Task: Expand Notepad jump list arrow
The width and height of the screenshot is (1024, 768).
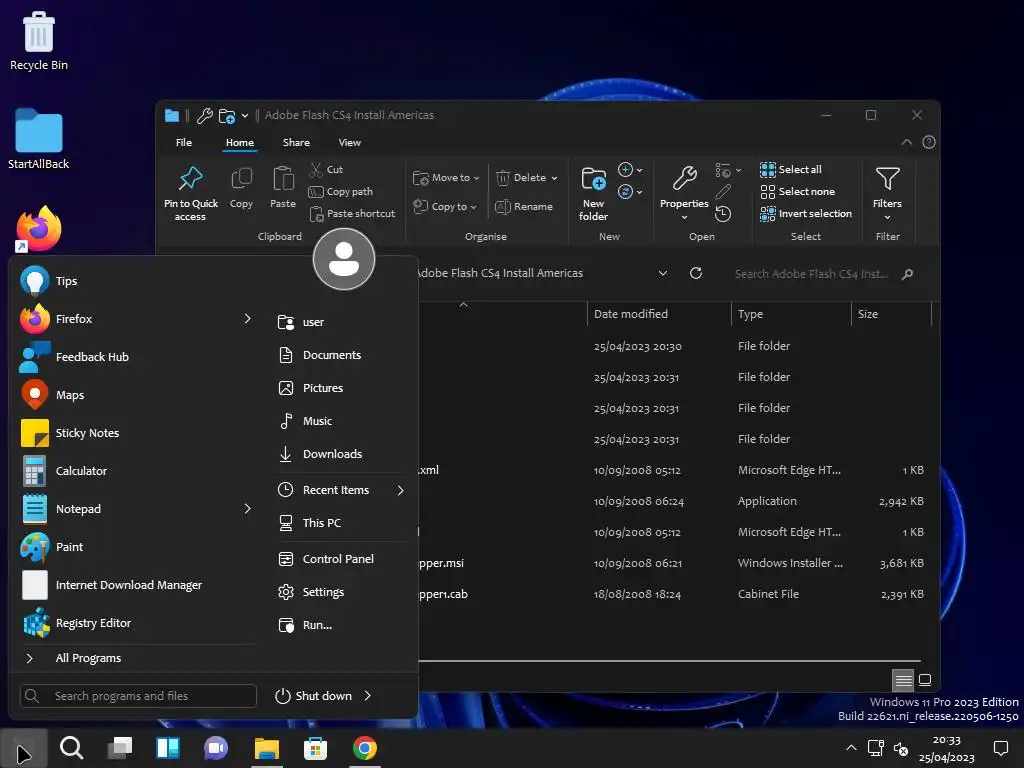Action: 248,509
